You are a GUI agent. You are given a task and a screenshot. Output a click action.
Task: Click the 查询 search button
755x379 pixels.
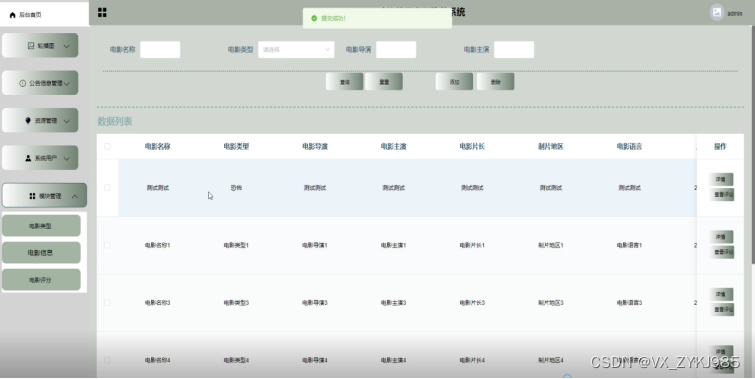click(344, 82)
